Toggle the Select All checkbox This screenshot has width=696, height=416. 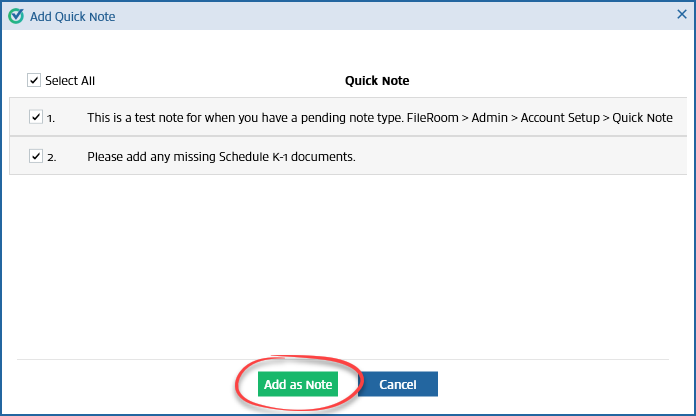(34, 80)
